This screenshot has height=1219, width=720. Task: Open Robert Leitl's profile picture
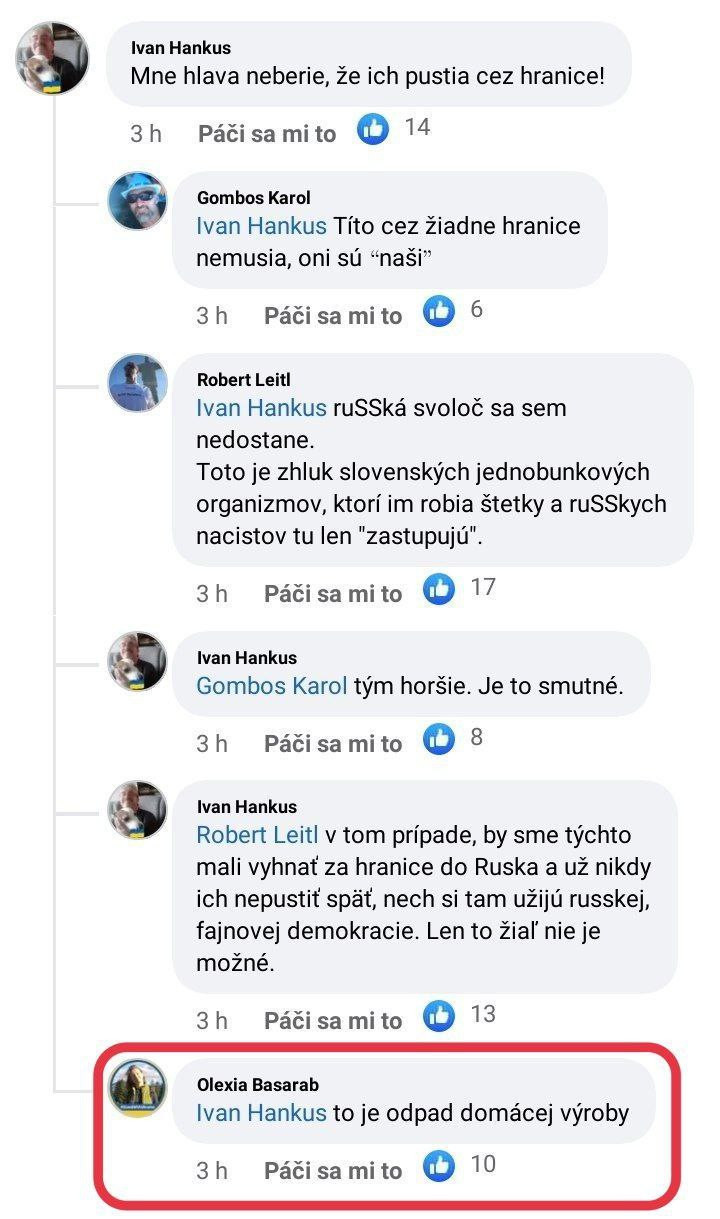137,383
